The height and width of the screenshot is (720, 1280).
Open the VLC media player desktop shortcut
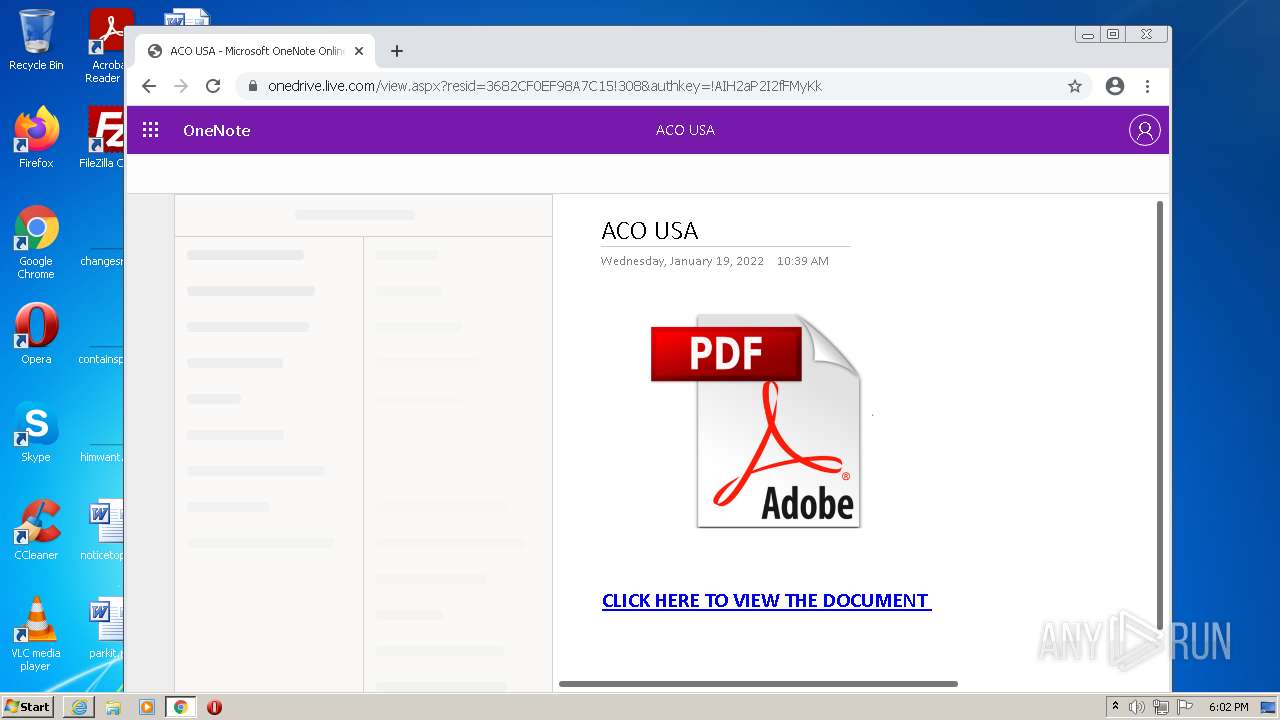click(x=36, y=634)
